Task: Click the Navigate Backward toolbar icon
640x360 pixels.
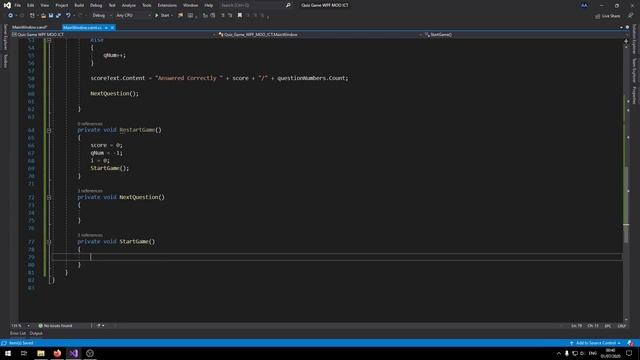Action: coord(10,16)
